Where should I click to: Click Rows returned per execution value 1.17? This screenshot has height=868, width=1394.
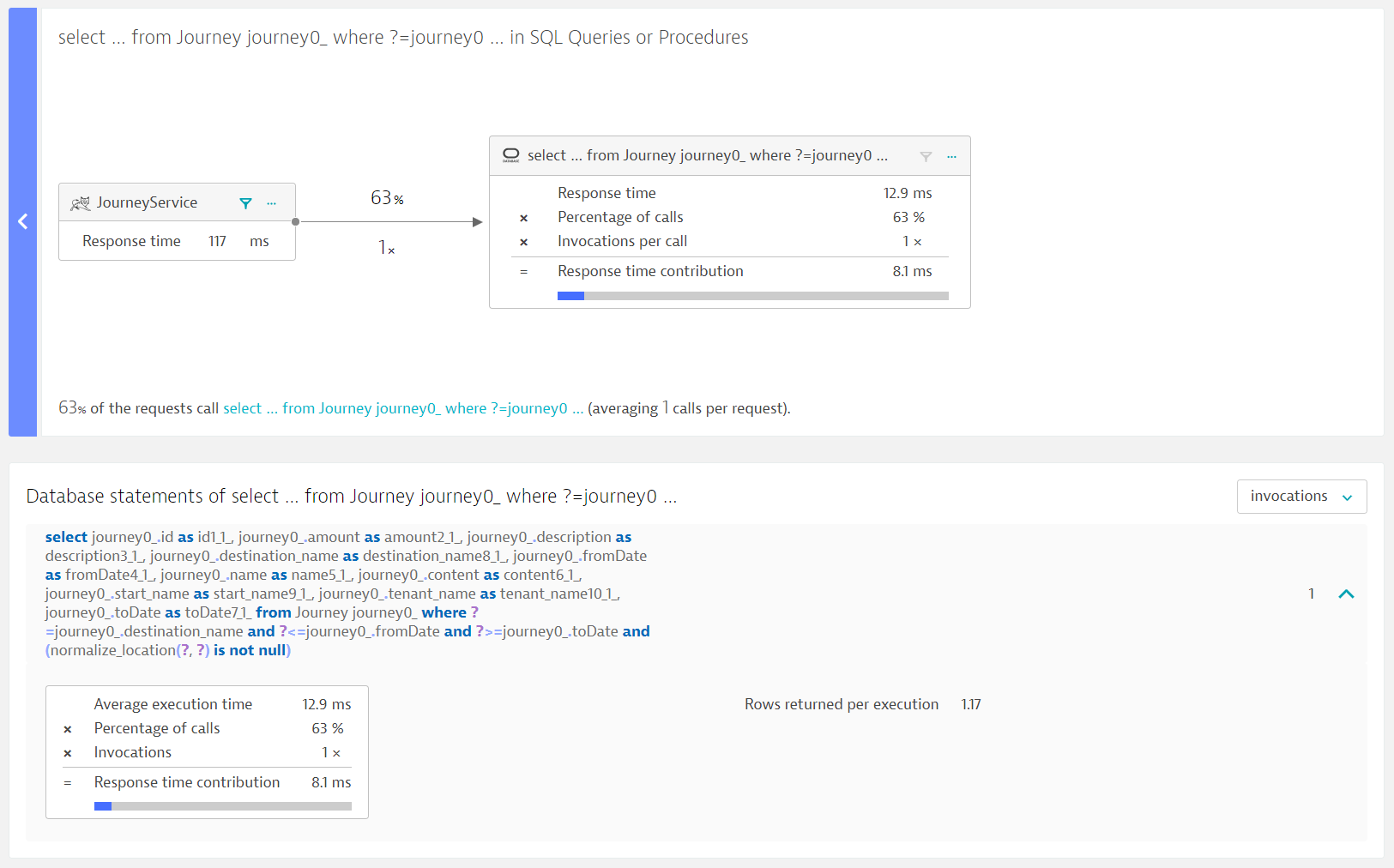(x=970, y=704)
